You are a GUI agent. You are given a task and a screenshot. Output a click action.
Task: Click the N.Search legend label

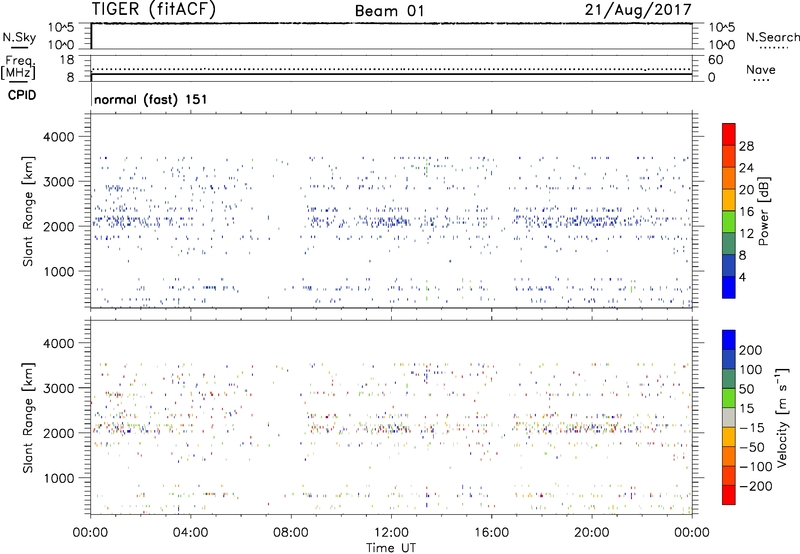773,37
